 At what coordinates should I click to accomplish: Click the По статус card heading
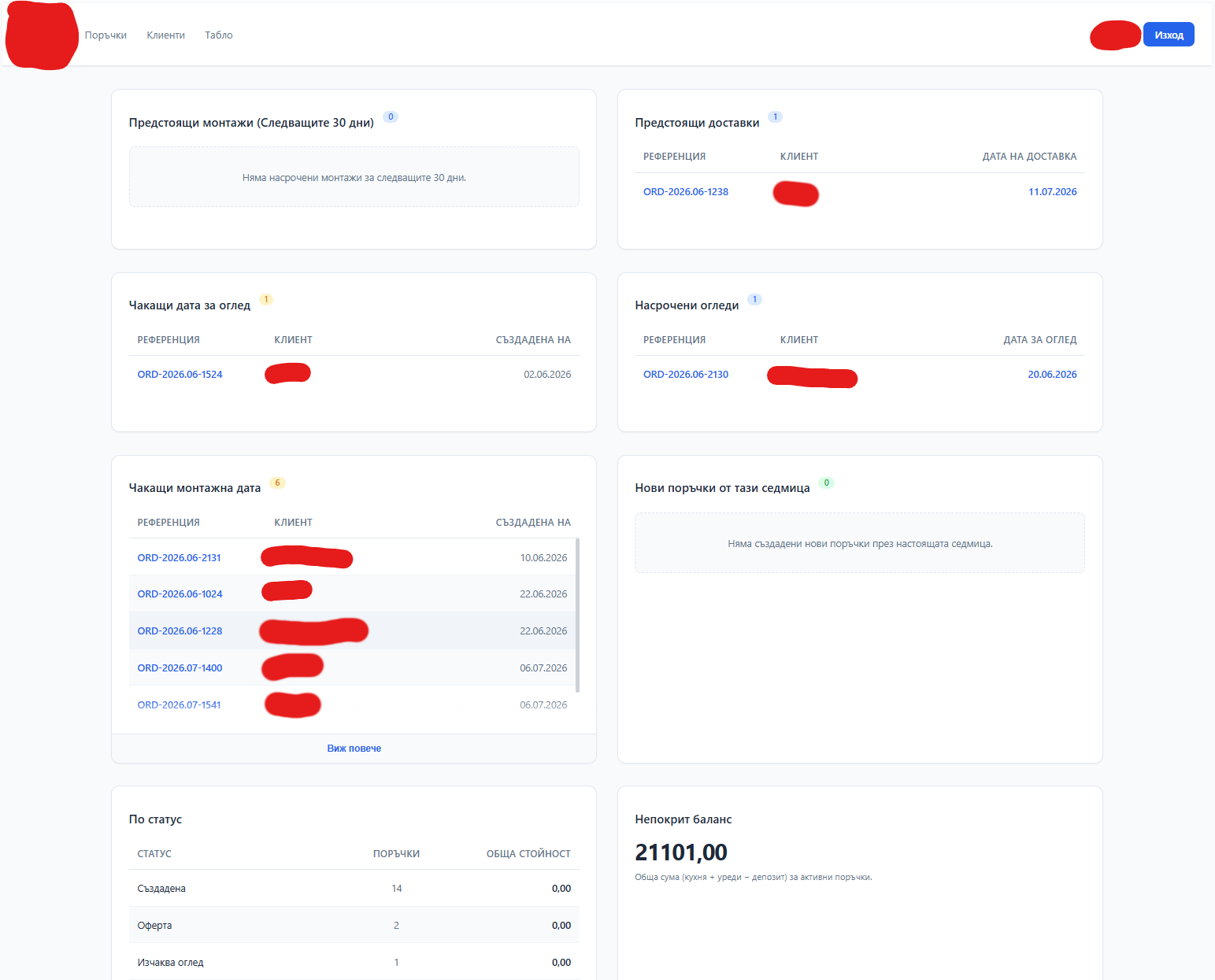[x=155, y=819]
